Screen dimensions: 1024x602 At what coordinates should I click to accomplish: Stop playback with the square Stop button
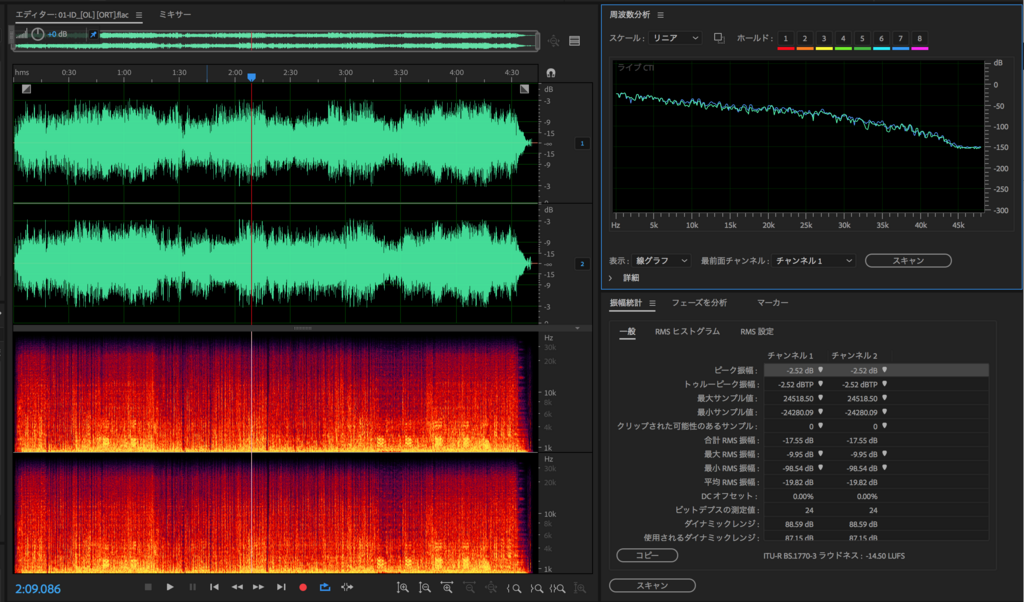pyautogui.click(x=148, y=587)
